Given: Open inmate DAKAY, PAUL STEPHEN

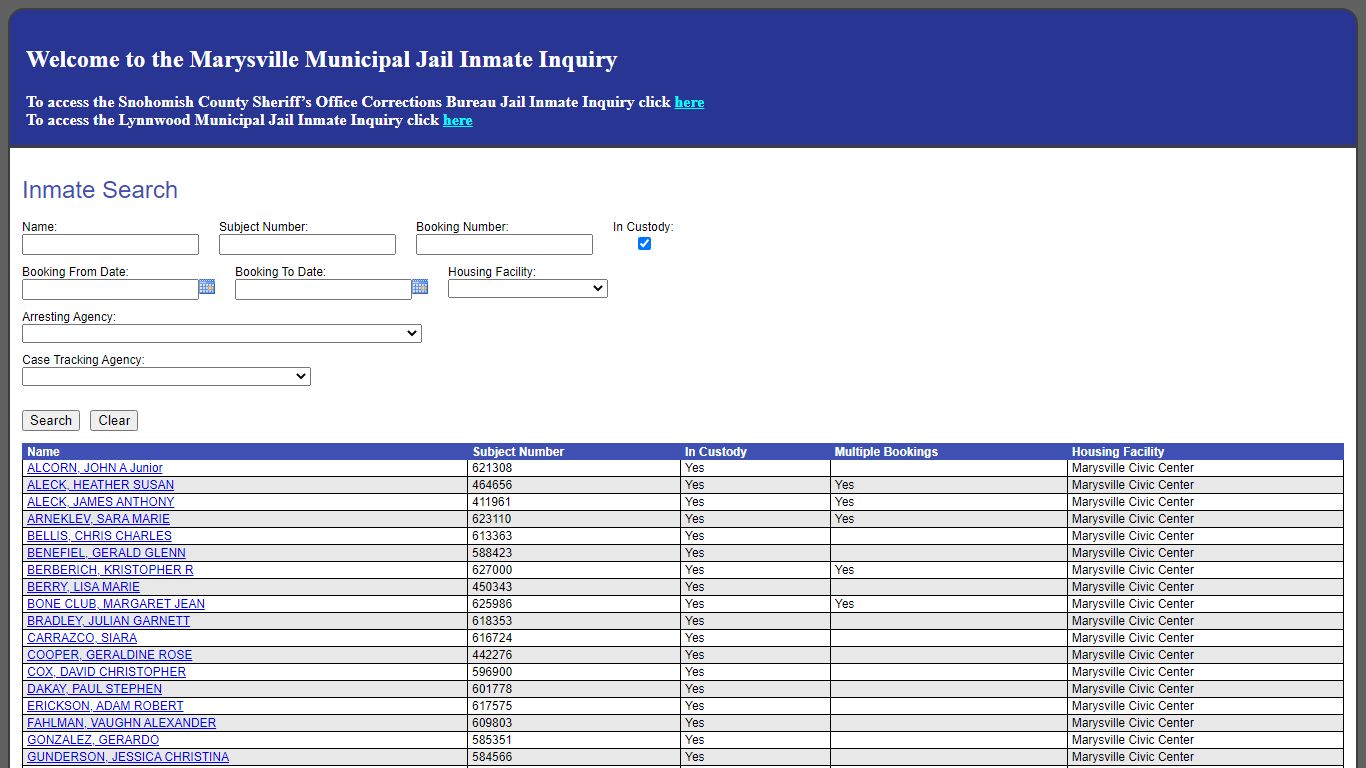Looking at the screenshot, I should coord(94,689).
